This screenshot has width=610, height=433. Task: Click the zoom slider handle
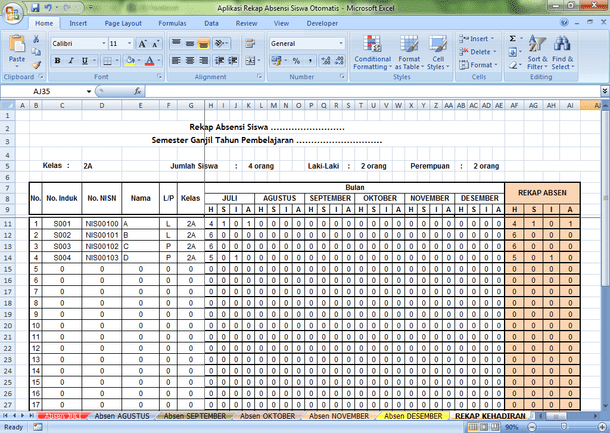564,427
